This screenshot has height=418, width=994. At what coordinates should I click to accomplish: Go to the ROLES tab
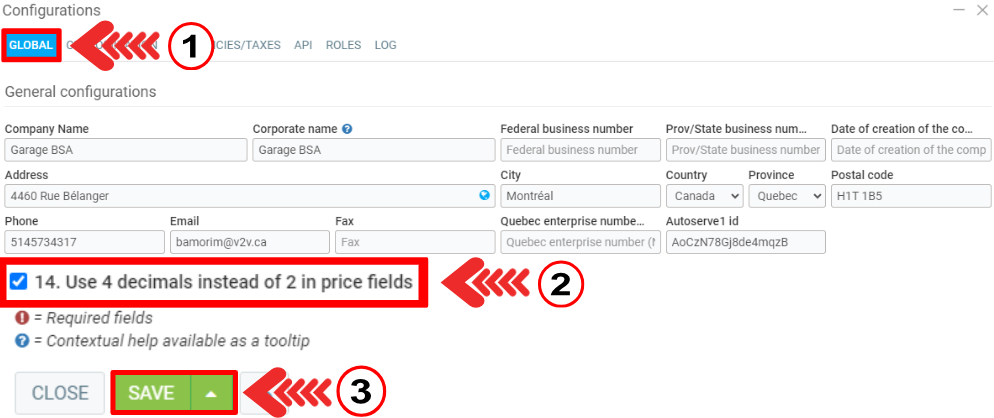[x=343, y=45]
